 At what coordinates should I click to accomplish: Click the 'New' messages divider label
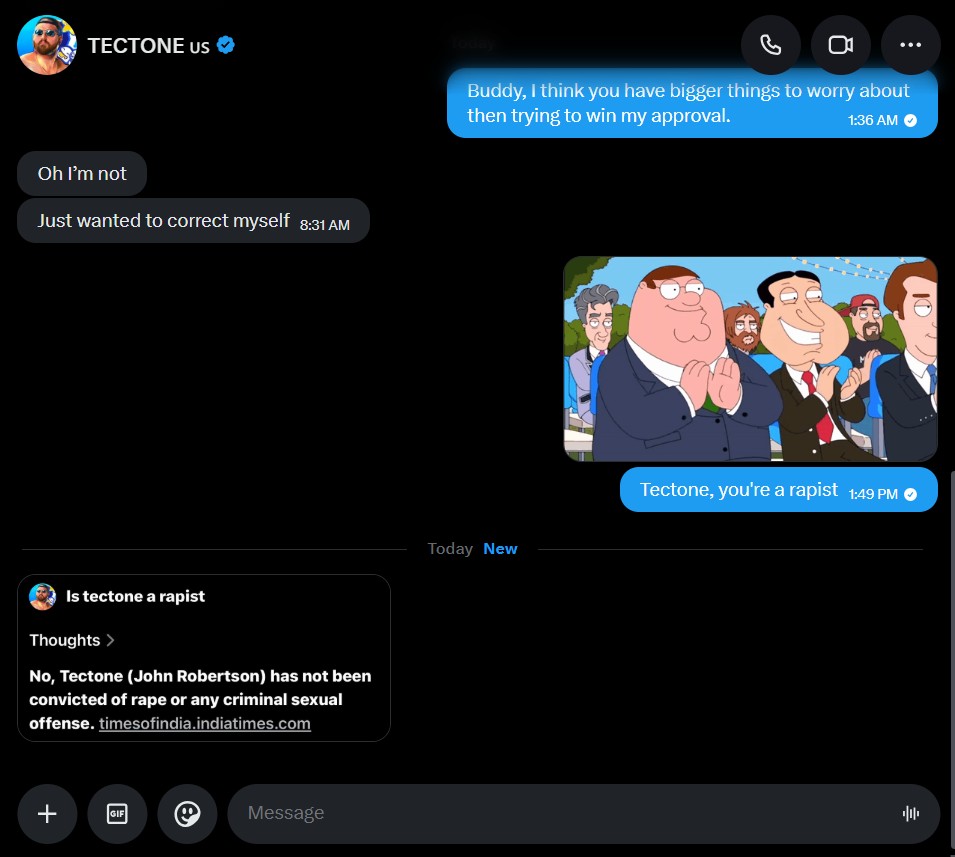[x=500, y=549]
